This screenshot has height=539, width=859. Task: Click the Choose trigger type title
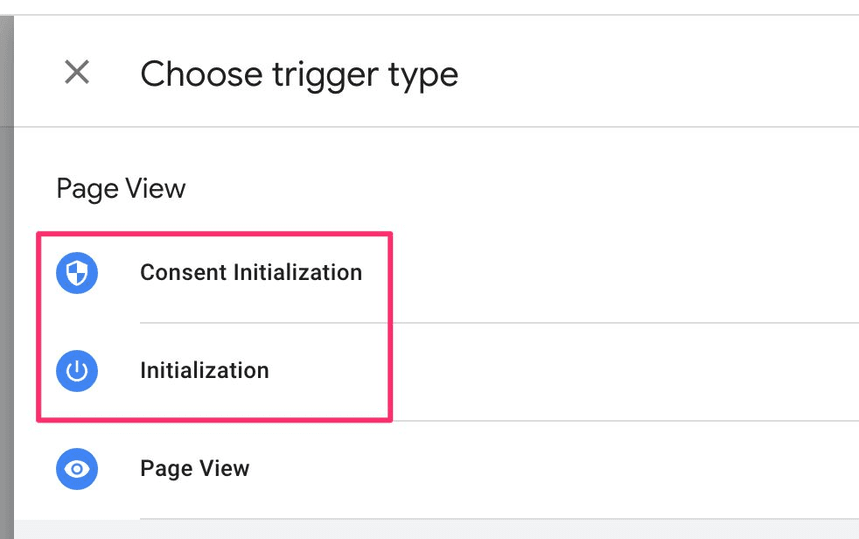click(x=299, y=74)
